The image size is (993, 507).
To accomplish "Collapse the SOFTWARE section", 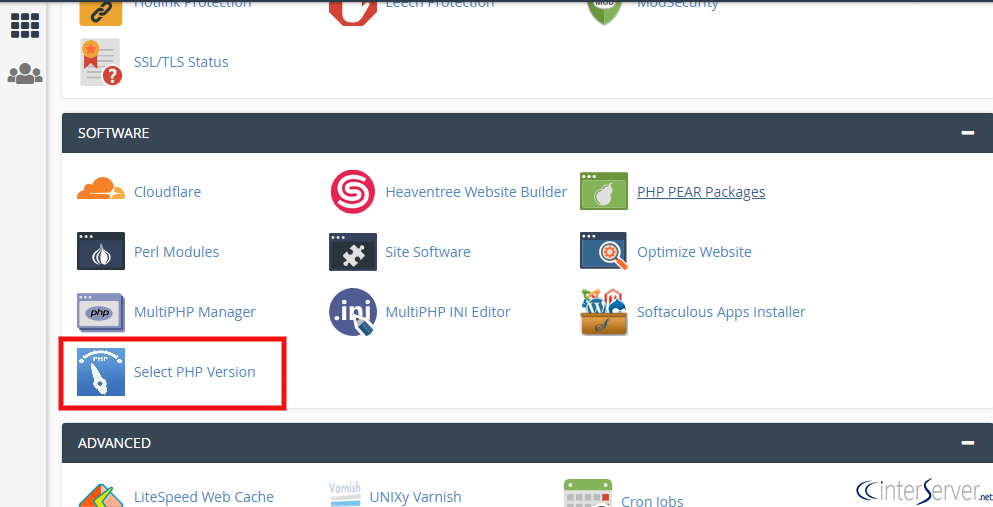I will [968, 133].
